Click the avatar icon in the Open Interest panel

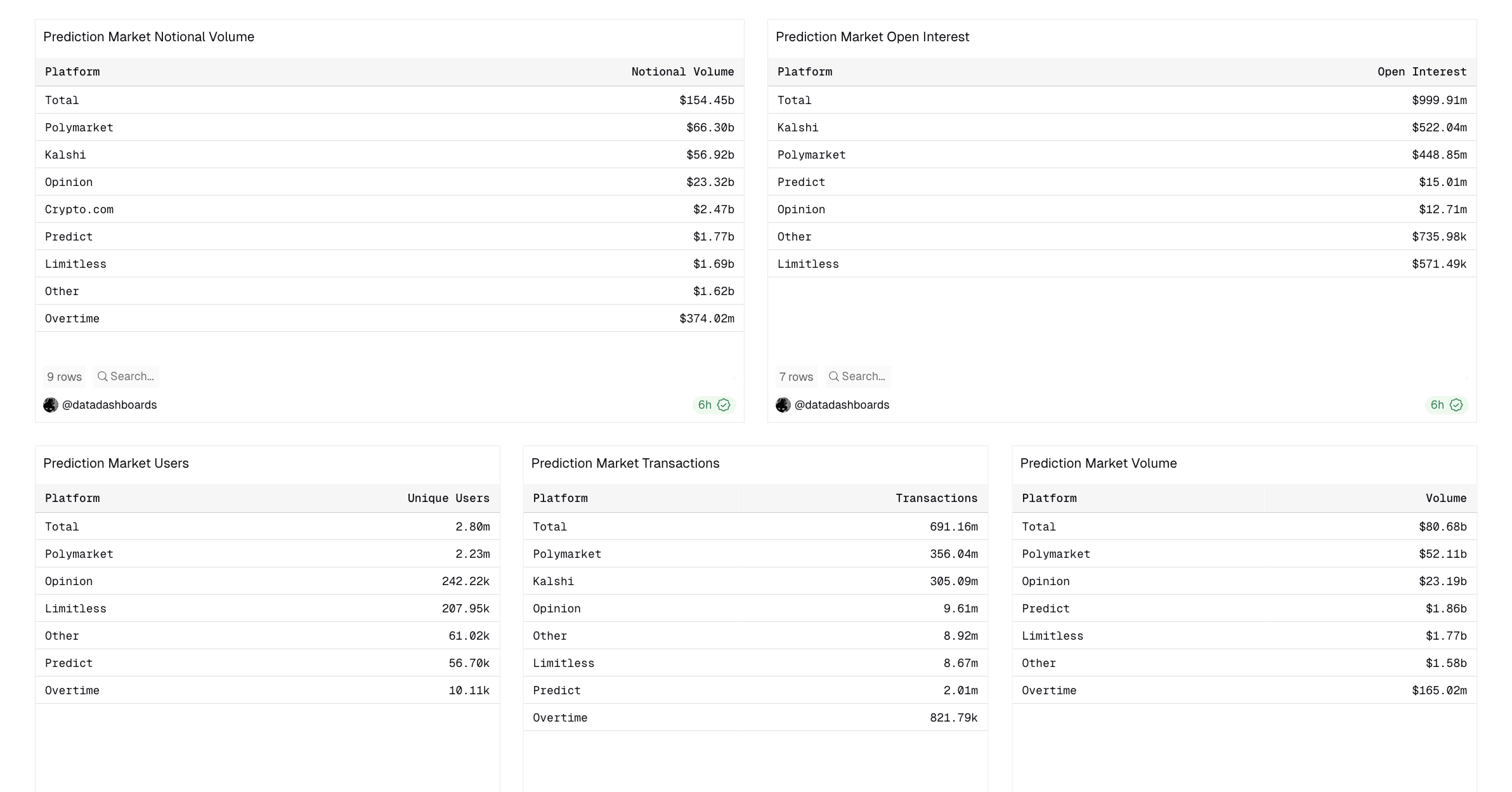click(783, 405)
